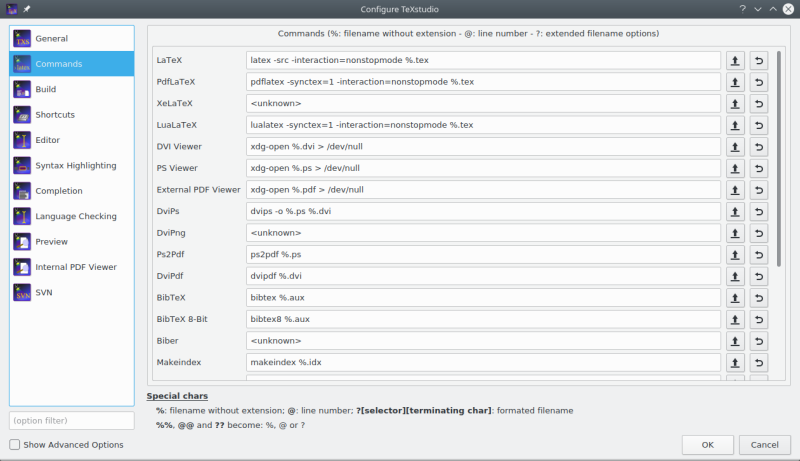Image resolution: width=800 pixels, height=461 pixels.
Task: Reset the External PDF Viewer command
Action: point(759,190)
